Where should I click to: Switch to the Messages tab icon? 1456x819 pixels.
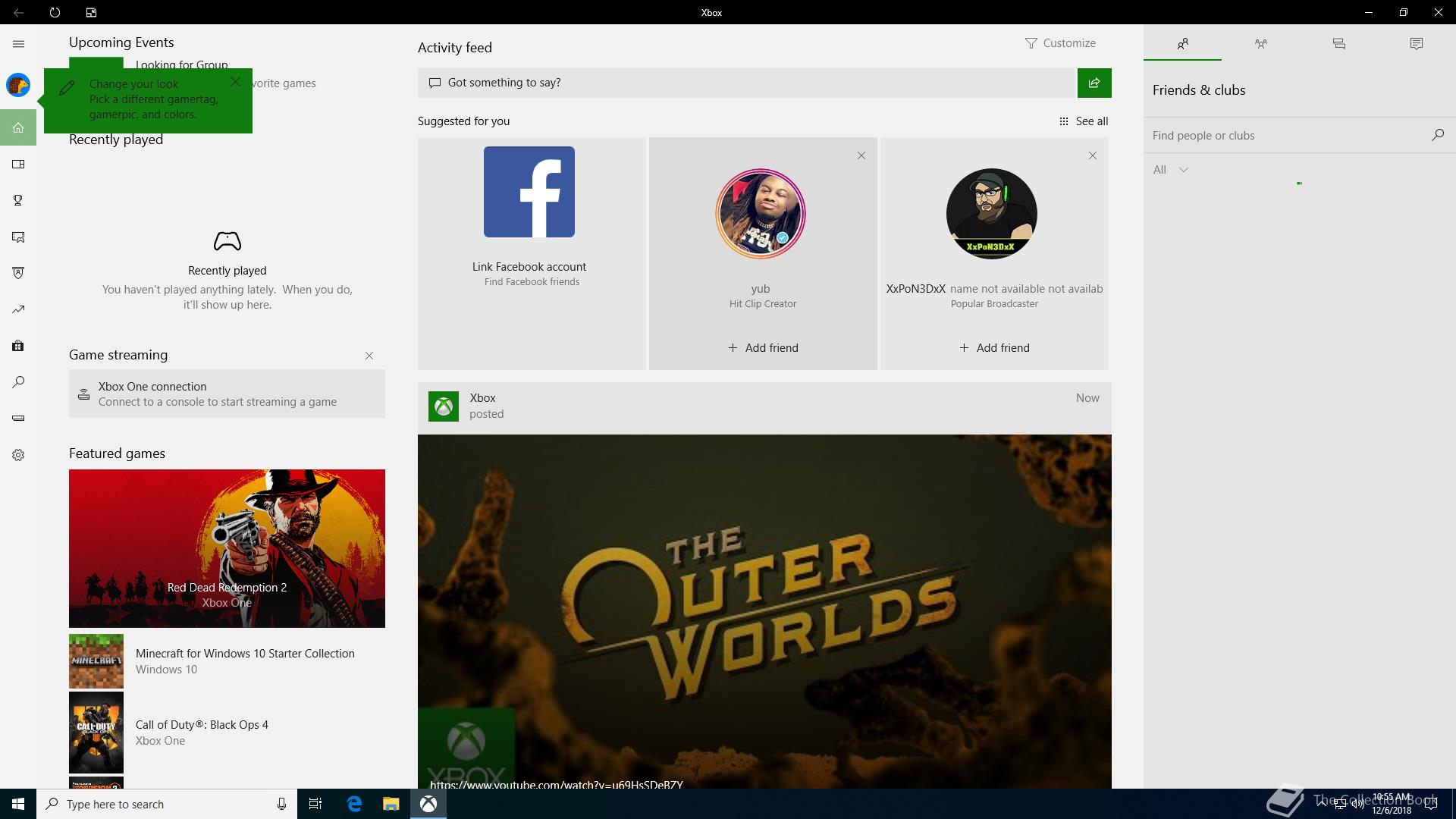1339,43
